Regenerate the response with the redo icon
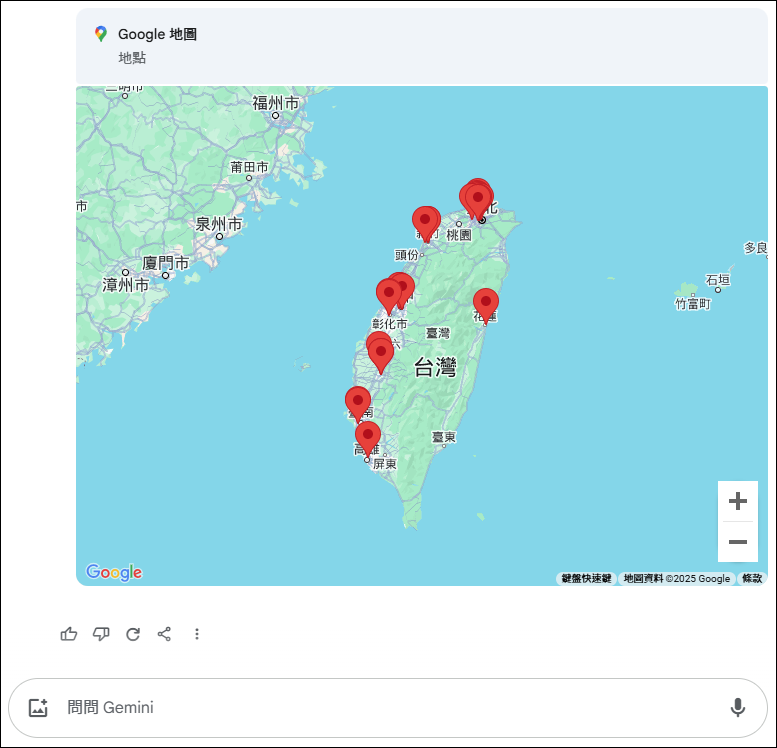Image resolution: width=777 pixels, height=748 pixels. [133, 634]
